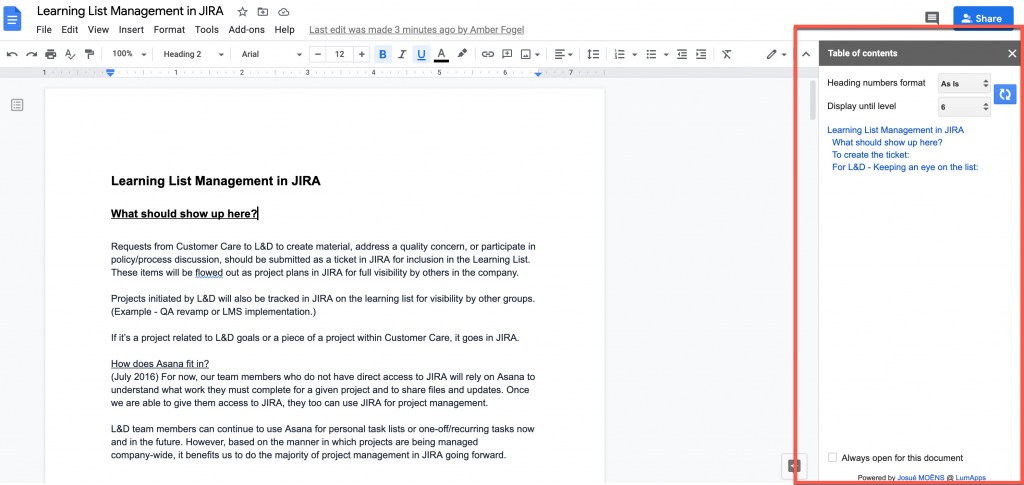Click the document title in the header
Image resolution: width=1024 pixels, height=485 pixels.
[130, 11]
